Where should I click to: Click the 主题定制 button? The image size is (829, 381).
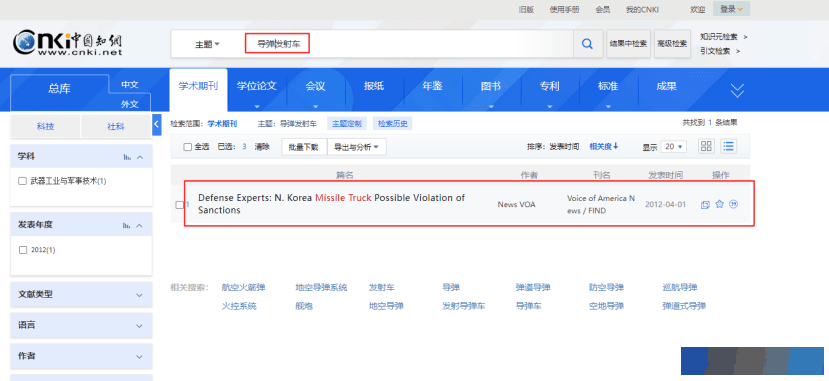tap(347, 124)
